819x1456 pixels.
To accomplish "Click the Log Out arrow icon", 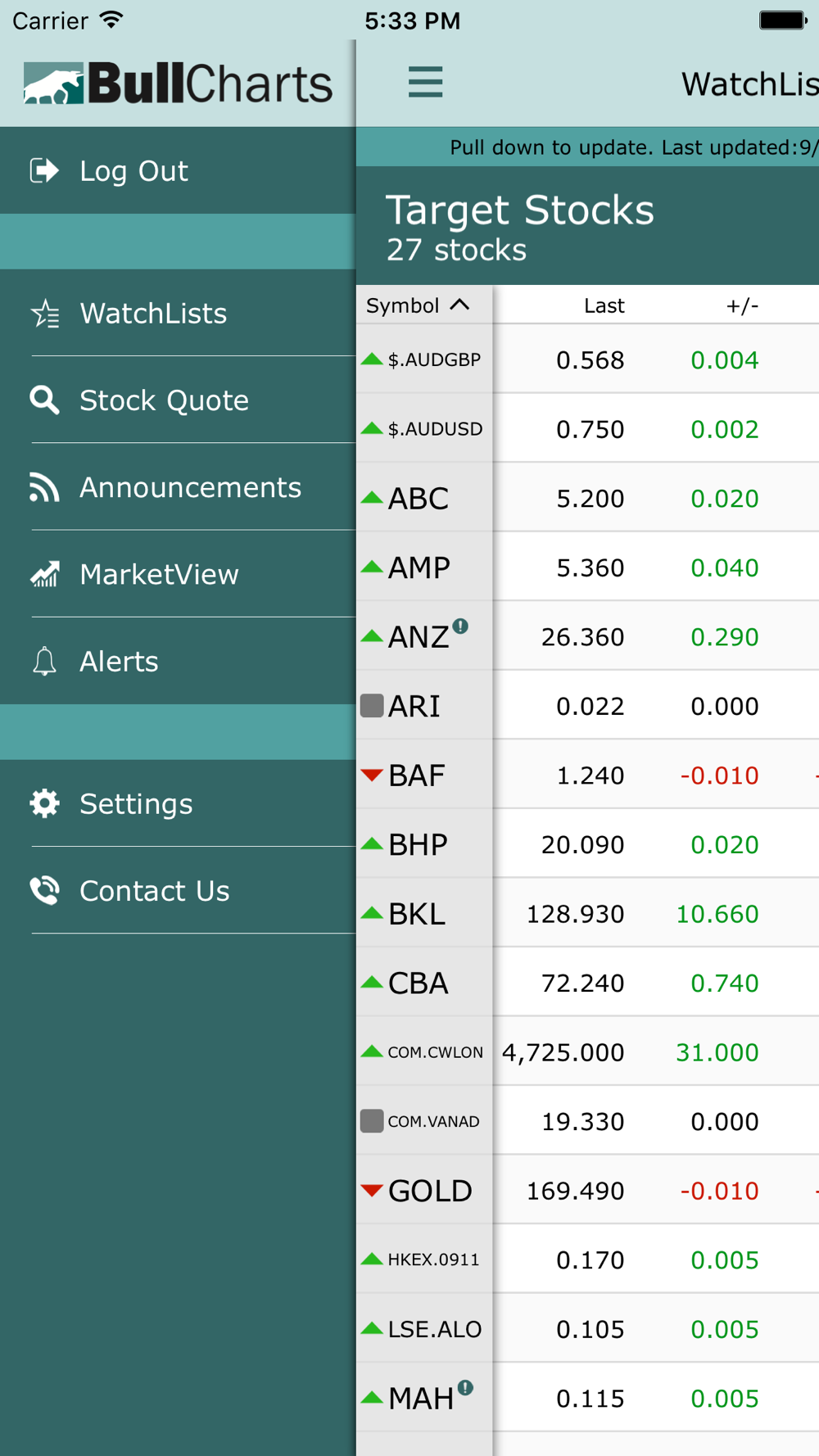I will [44, 170].
